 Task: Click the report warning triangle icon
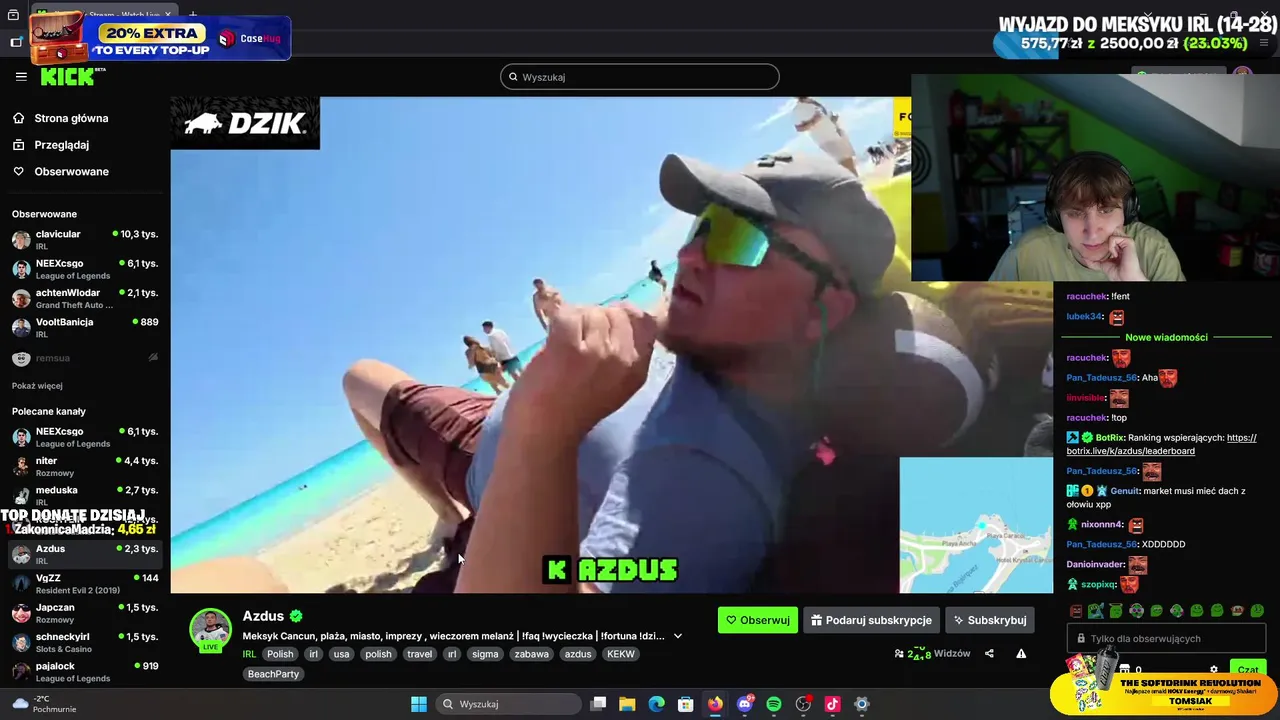point(1021,654)
